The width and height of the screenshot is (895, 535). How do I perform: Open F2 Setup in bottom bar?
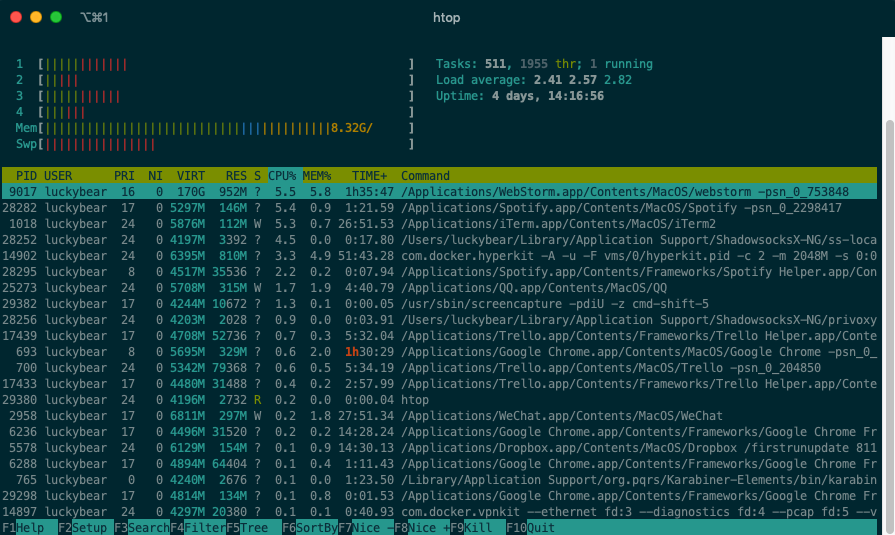coord(86,527)
